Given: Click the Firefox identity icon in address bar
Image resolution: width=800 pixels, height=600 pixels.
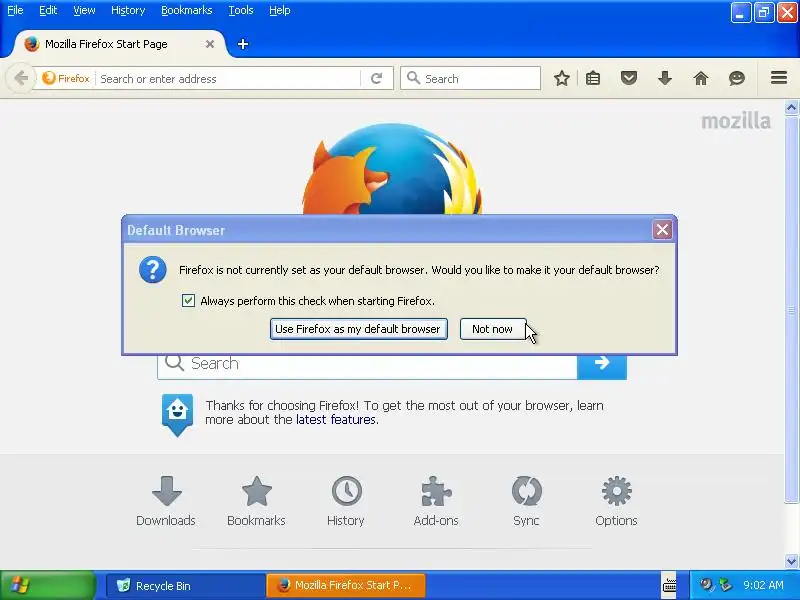Looking at the screenshot, I should [66, 79].
